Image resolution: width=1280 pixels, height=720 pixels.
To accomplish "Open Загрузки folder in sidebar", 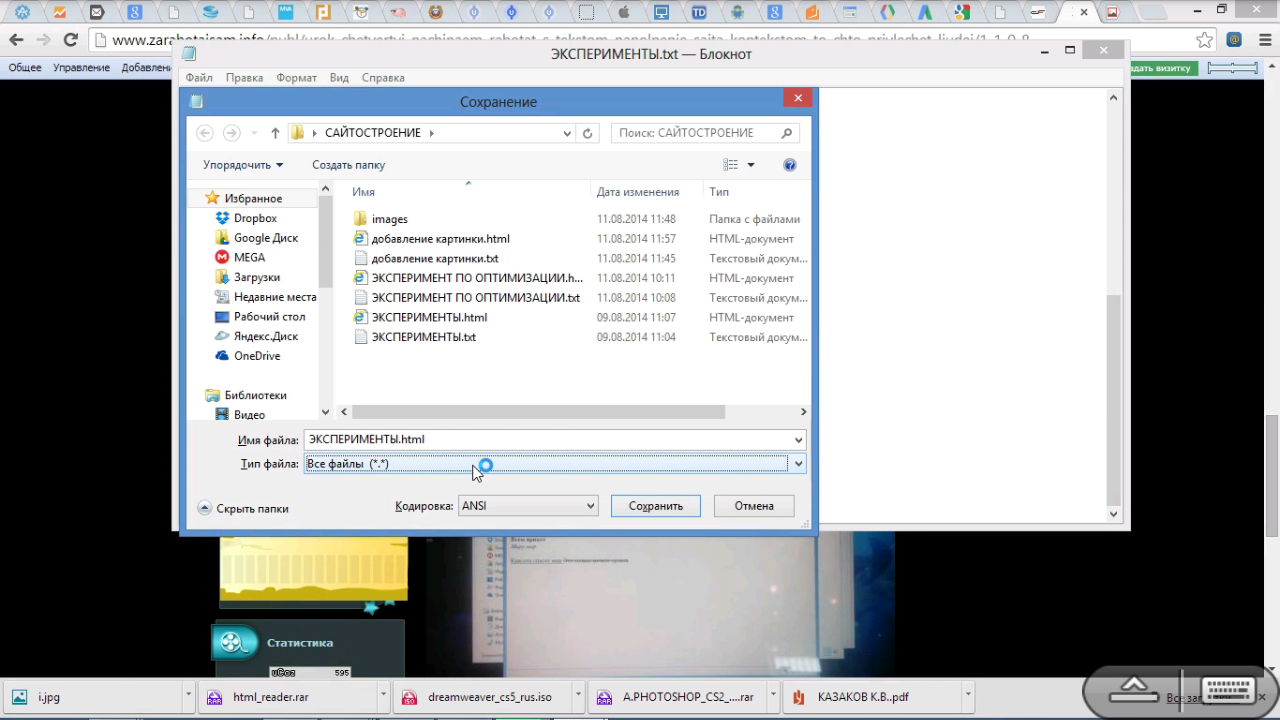I will (248, 277).
